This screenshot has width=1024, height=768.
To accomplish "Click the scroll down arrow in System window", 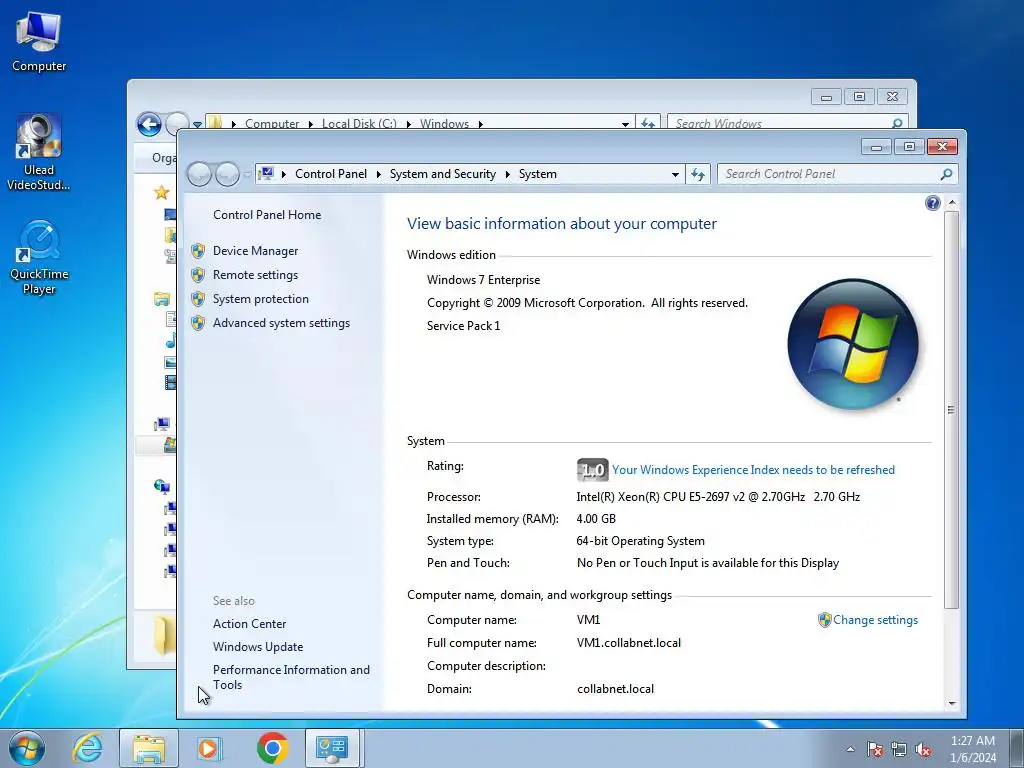I will click(952, 703).
